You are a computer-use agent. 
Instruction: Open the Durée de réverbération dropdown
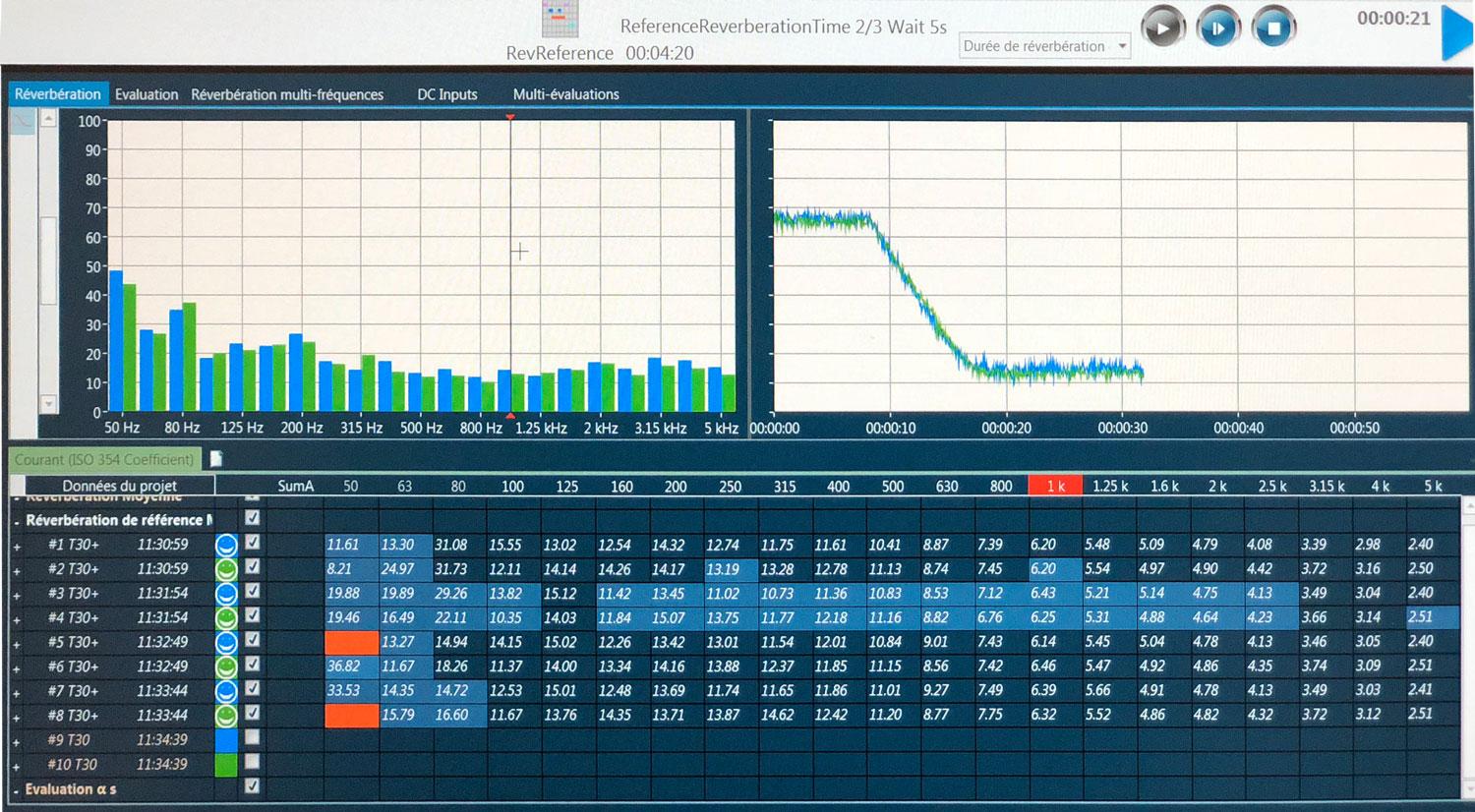1044,46
